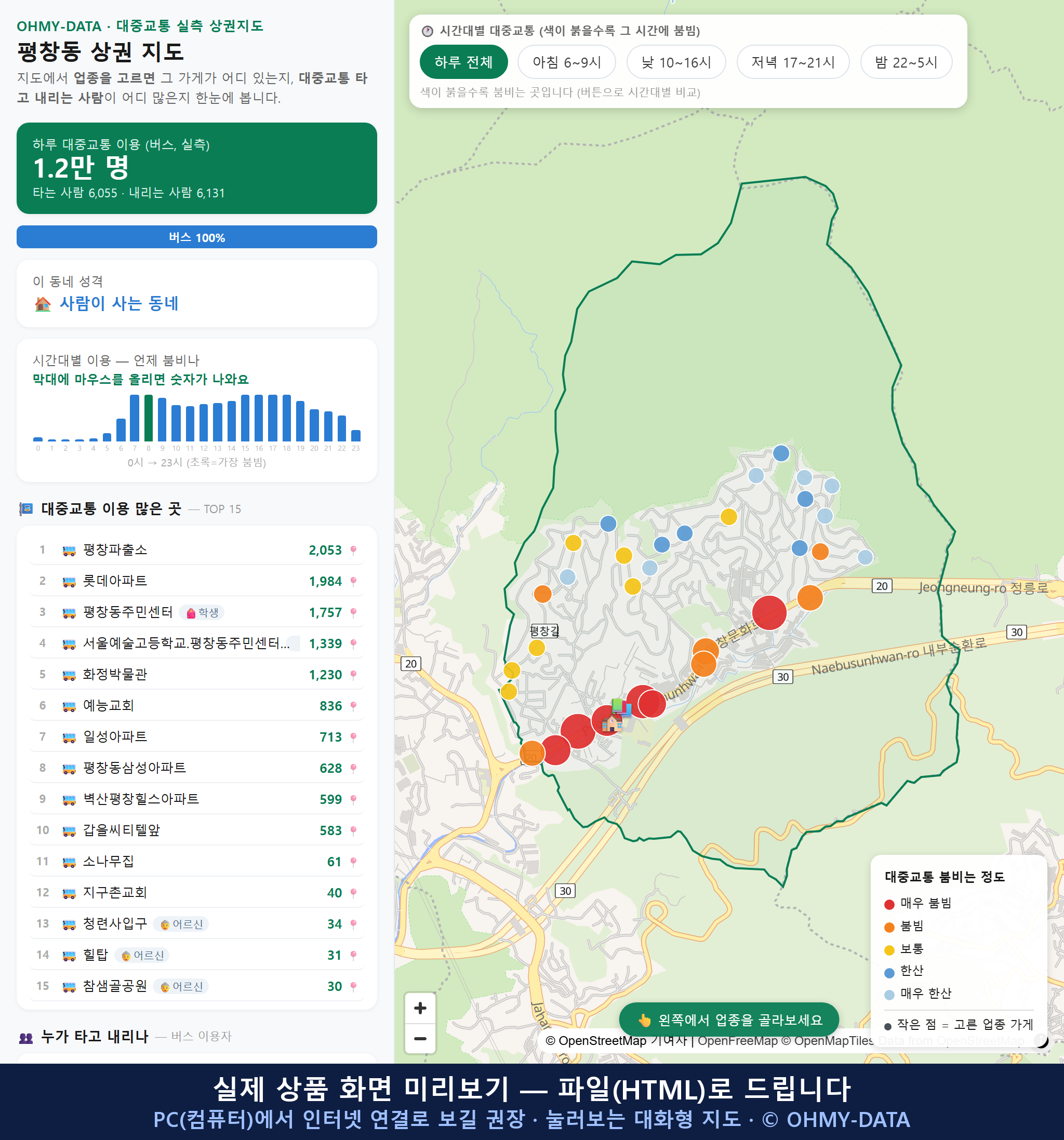This screenshot has height=1140, width=1064.
Task: Click the Jeongneung-ro 정릉로 road label
Action: pyautogui.click(x=983, y=587)
